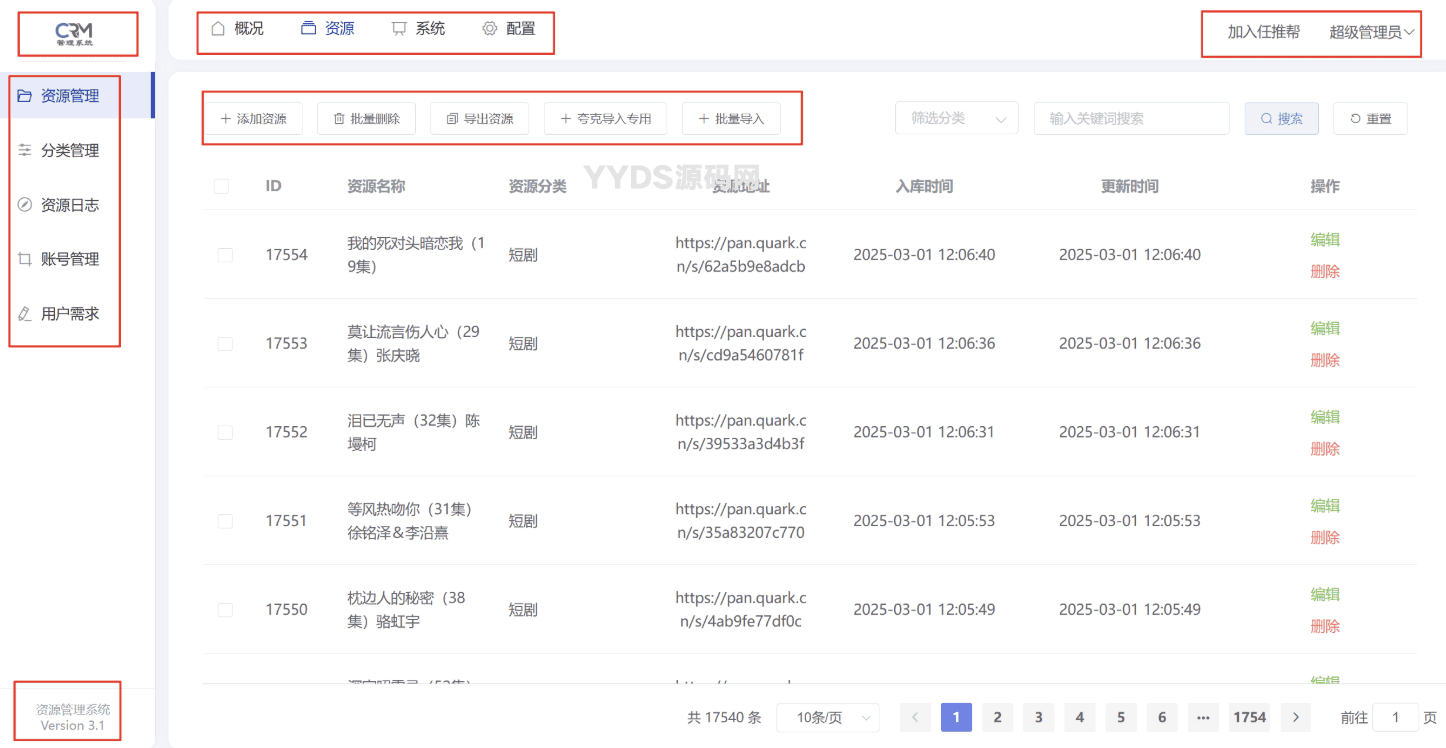Click the 导出资源 button
The width and height of the screenshot is (1446, 748).
point(480,118)
